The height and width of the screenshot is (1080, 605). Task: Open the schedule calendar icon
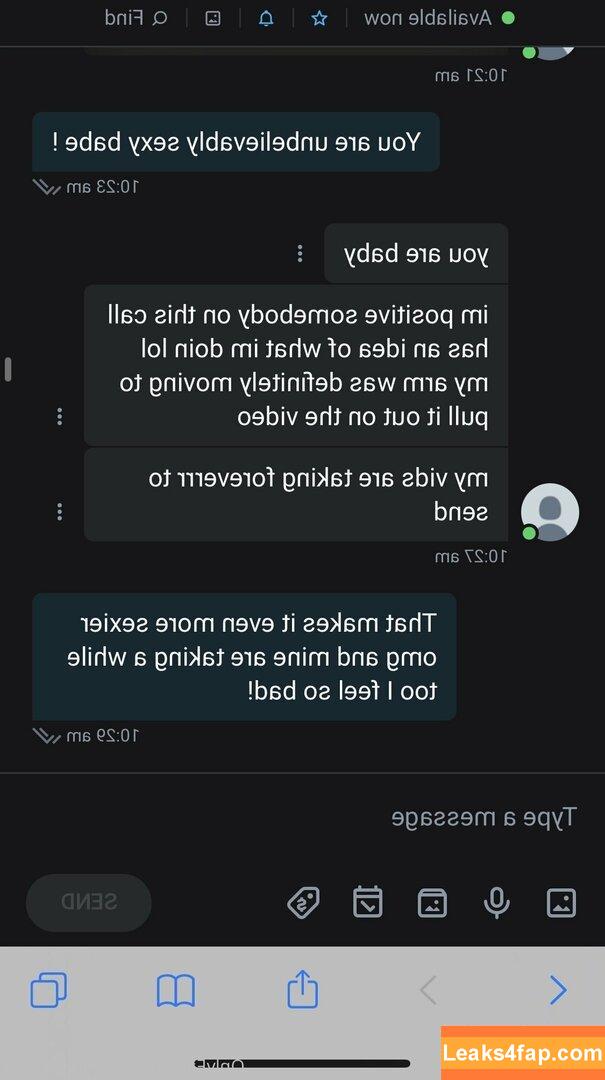[367, 902]
